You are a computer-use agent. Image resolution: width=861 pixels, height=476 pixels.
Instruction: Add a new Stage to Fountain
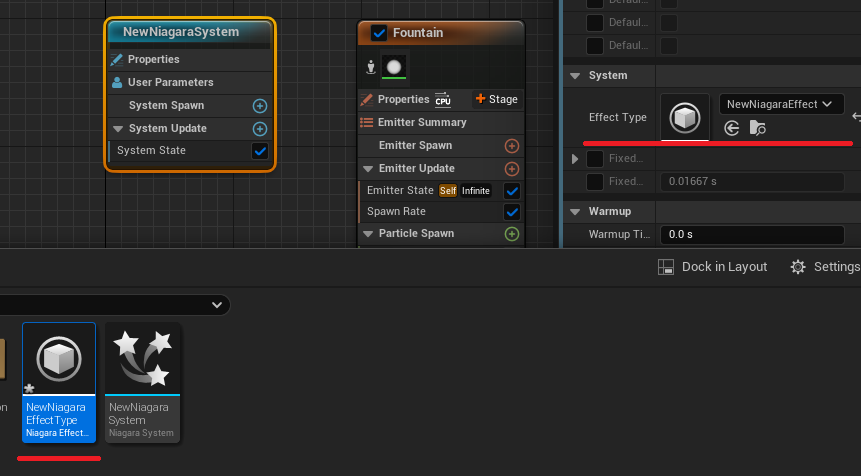496,99
